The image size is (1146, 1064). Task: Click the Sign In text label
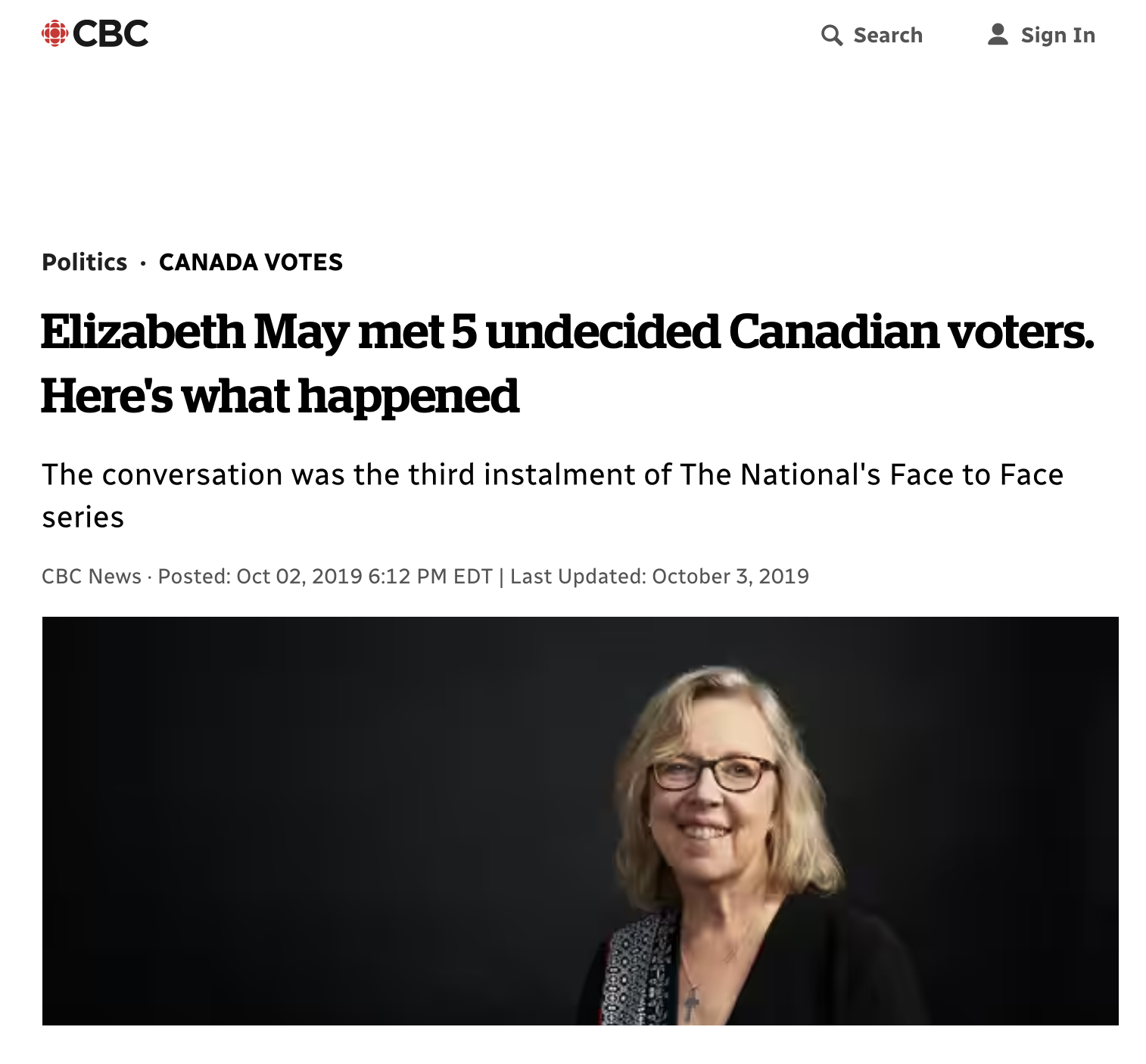click(x=1057, y=35)
